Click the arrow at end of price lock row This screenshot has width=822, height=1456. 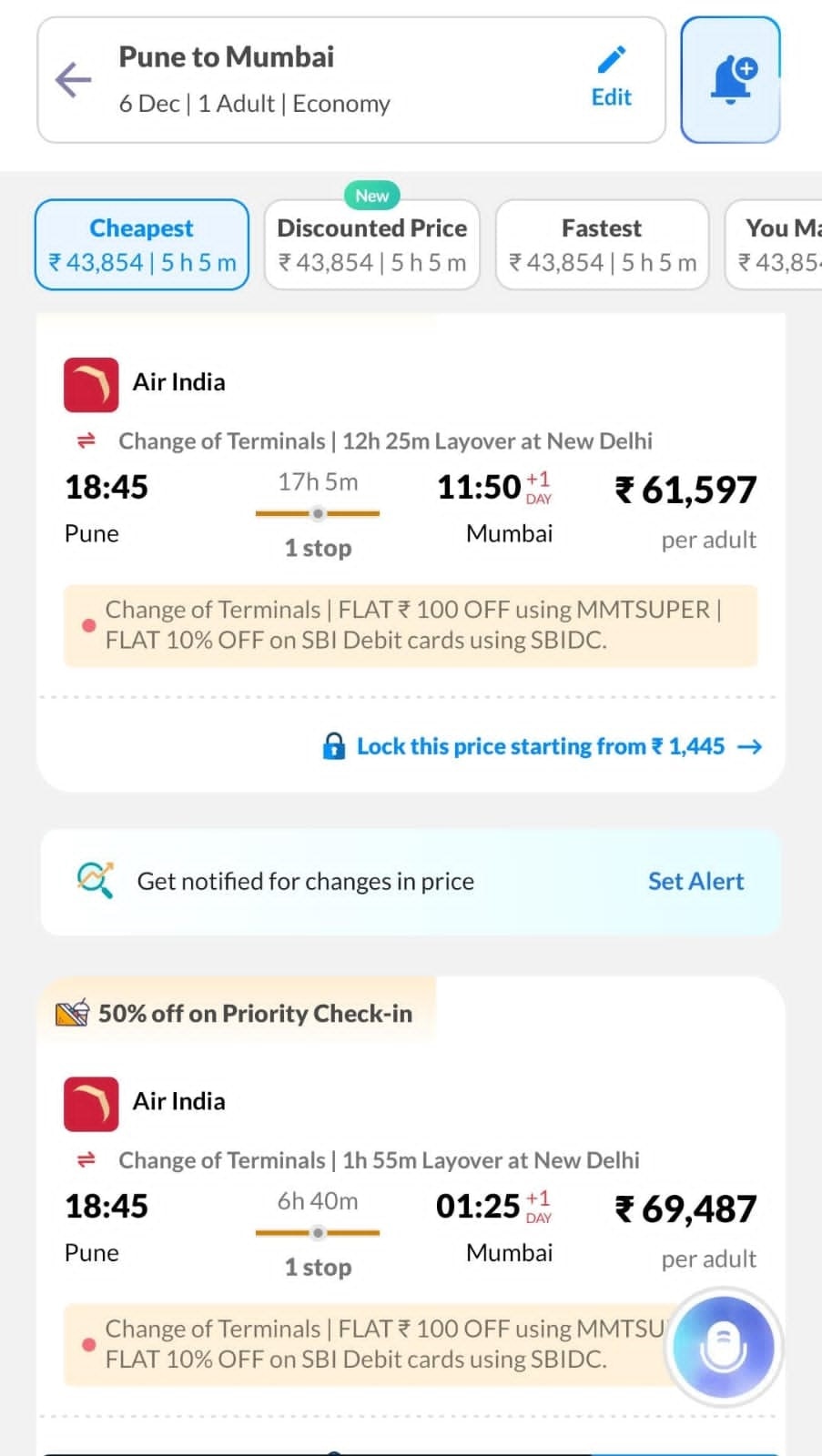(x=750, y=745)
